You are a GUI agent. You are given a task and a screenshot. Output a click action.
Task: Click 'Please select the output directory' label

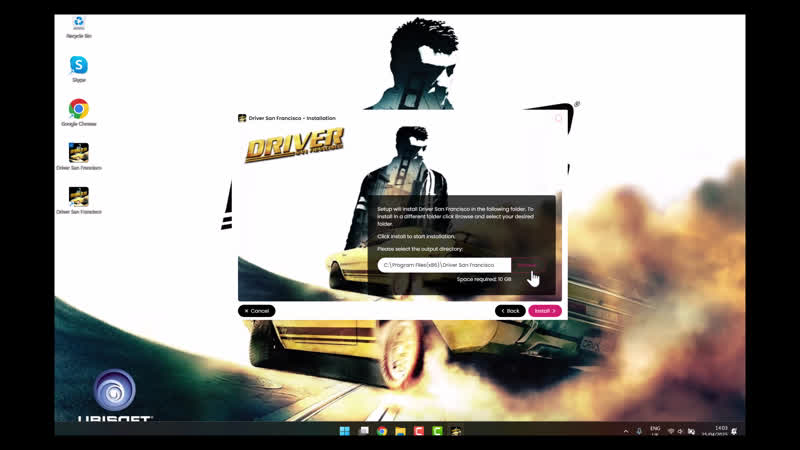420,249
